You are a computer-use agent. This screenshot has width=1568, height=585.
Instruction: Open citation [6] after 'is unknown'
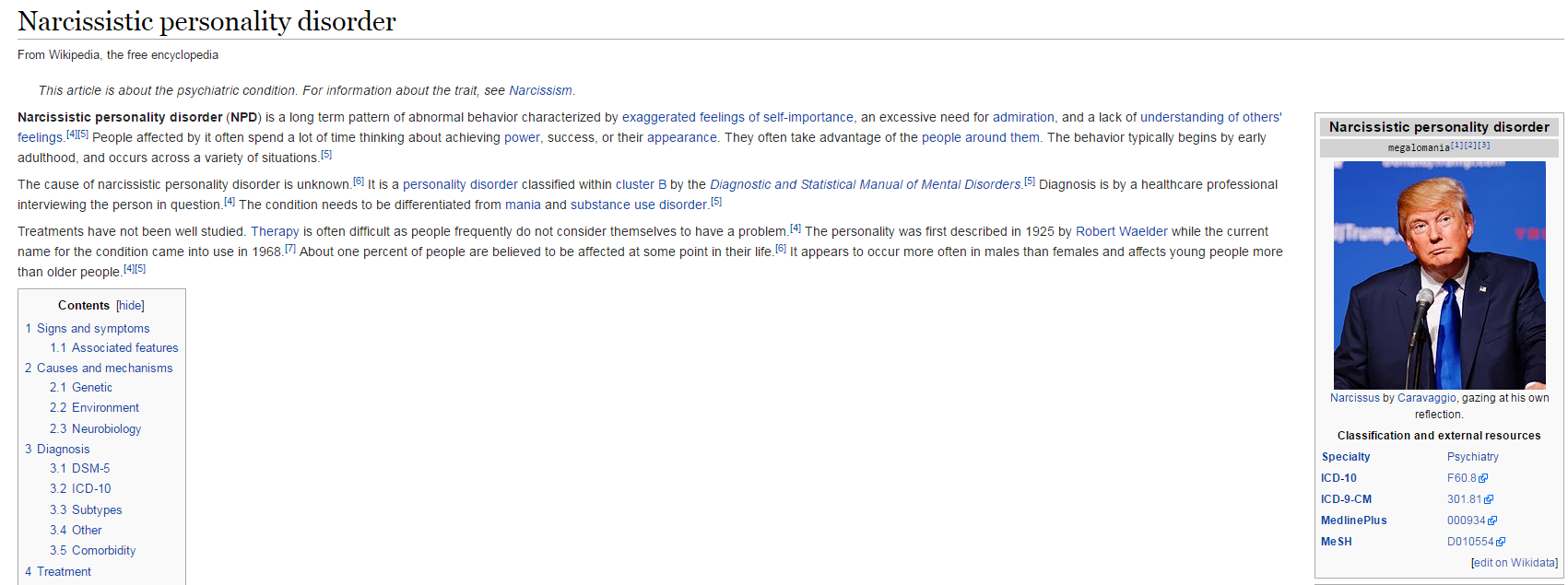[359, 181]
